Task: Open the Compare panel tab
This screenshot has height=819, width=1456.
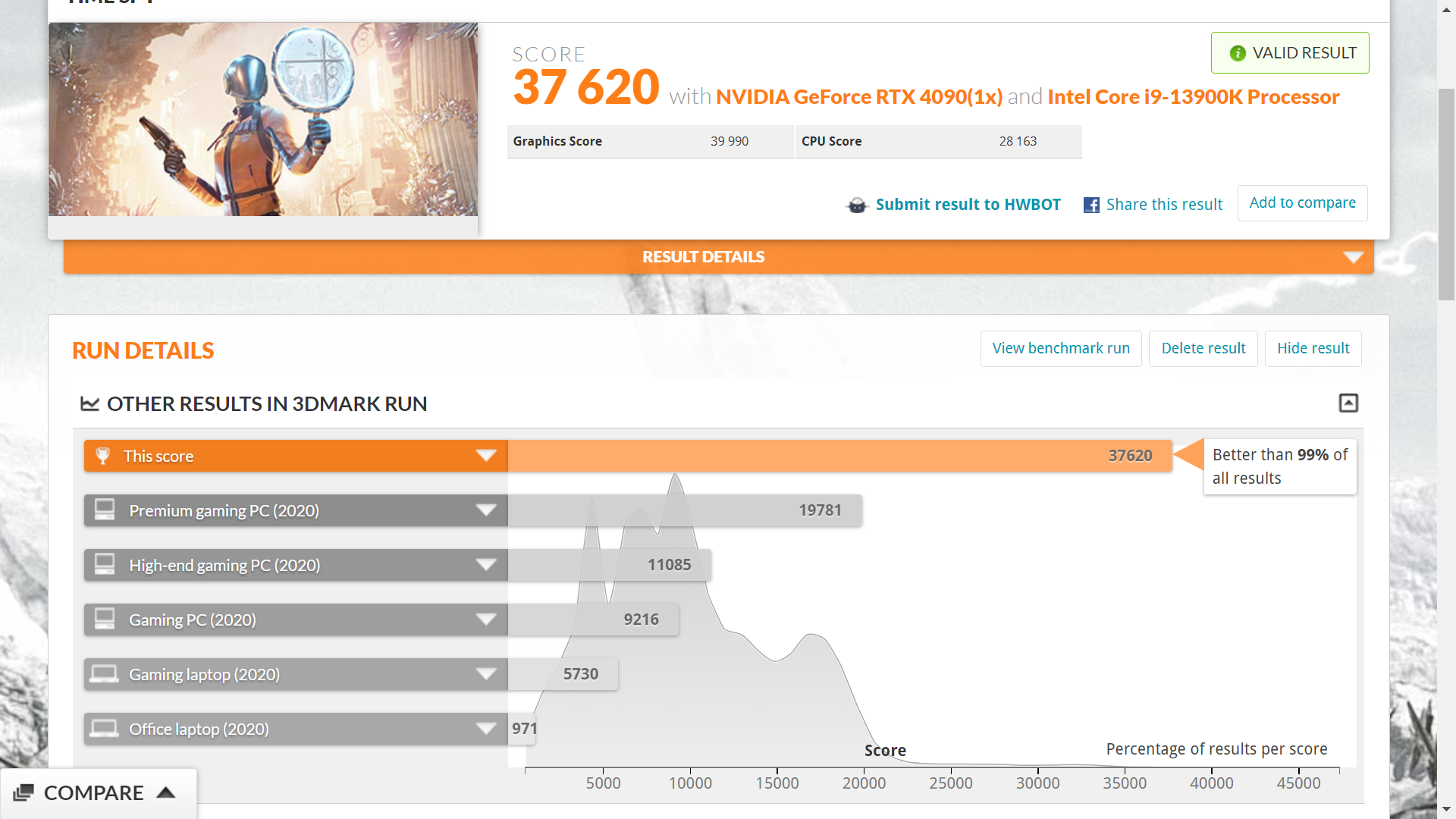Action: tap(95, 792)
